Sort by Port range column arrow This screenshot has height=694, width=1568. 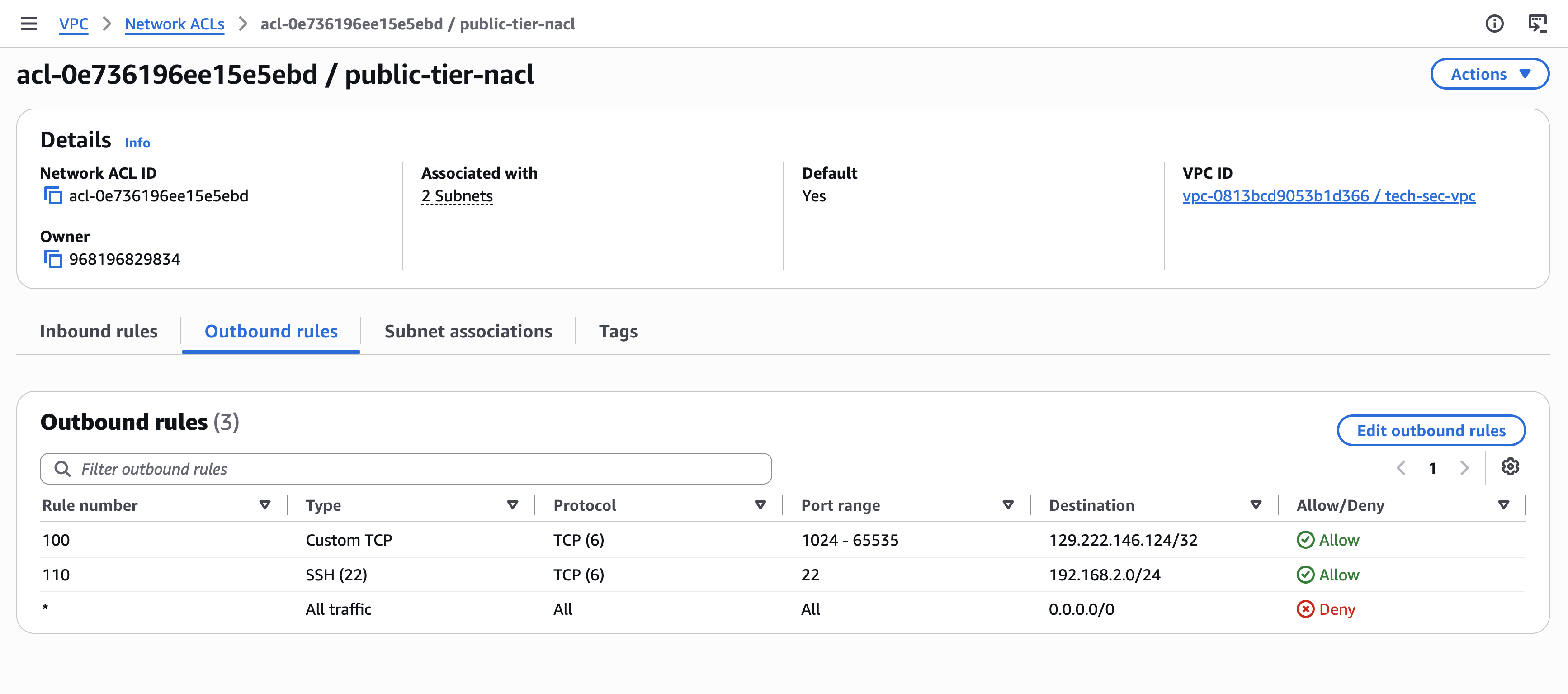(x=1008, y=505)
